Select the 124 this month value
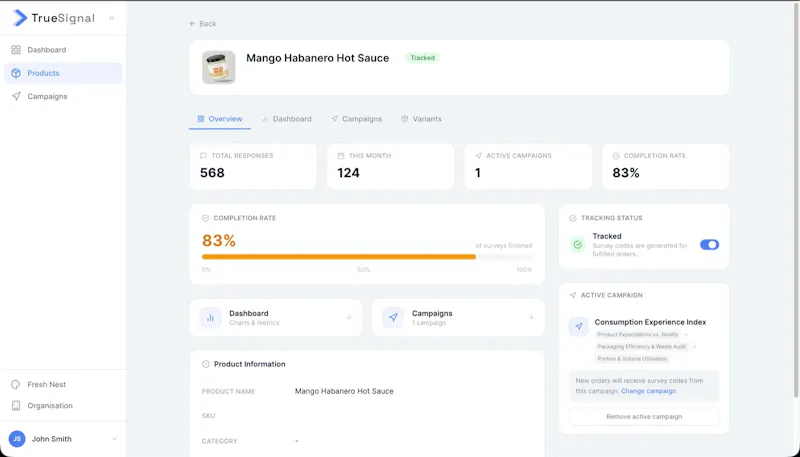The image size is (800, 457). point(348,173)
